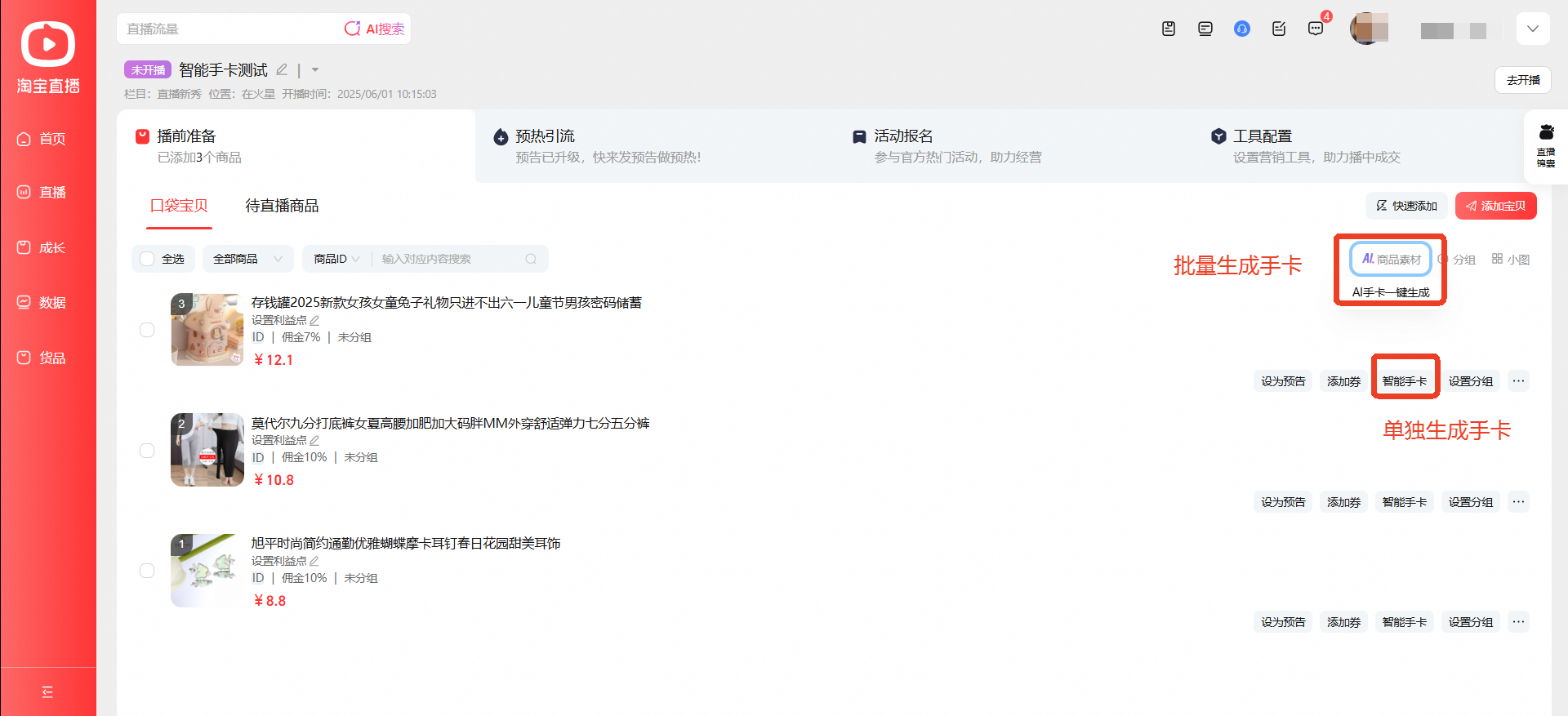This screenshot has height=716, width=1568.
Task: Collapse sidebar using bottom menu icon
Action: click(47, 692)
